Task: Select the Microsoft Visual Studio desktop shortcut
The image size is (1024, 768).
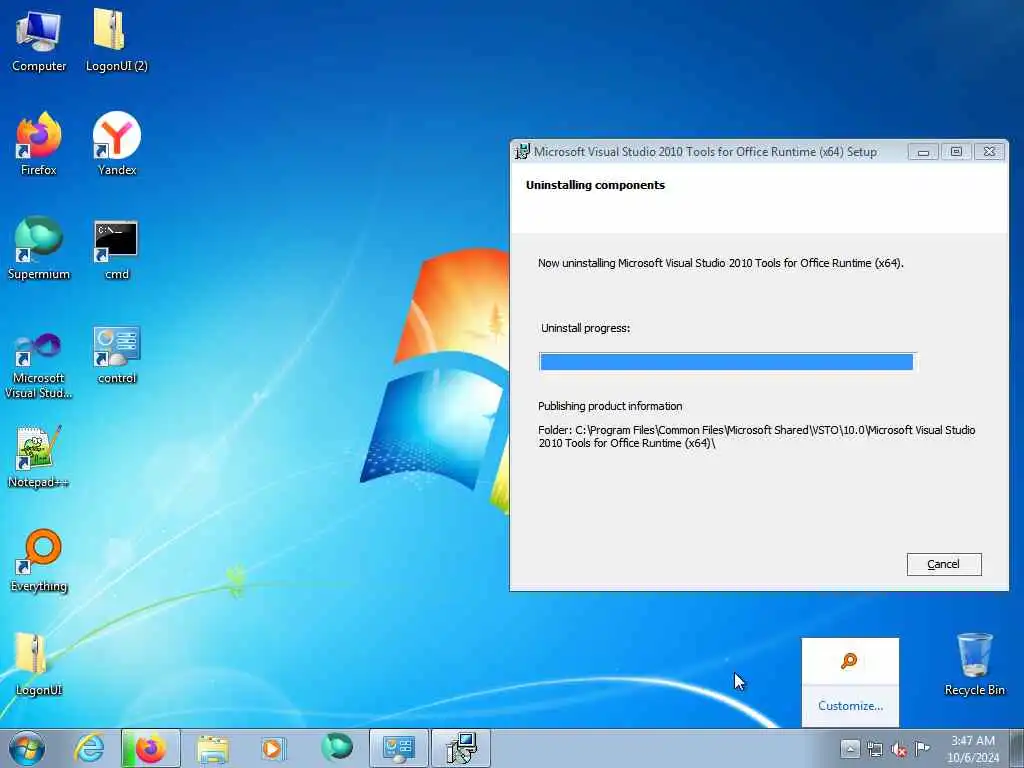Action: pyautogui.click(x=39, y=362)
